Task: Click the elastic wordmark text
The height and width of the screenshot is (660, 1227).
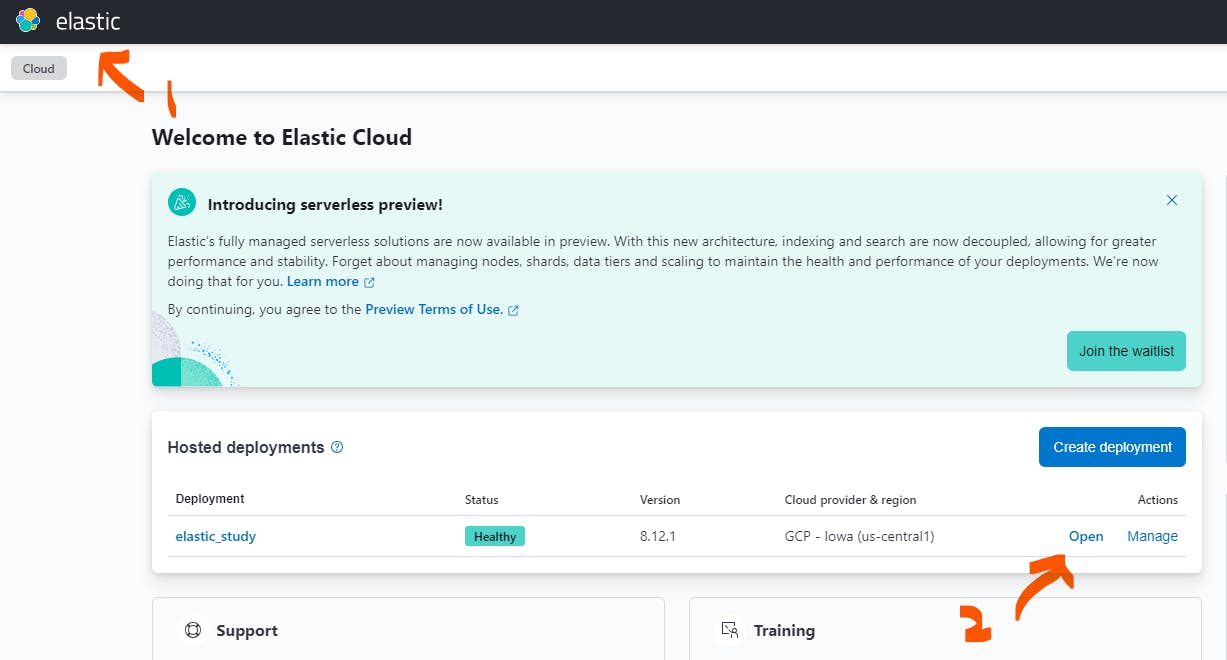Action: click(88, 21)
